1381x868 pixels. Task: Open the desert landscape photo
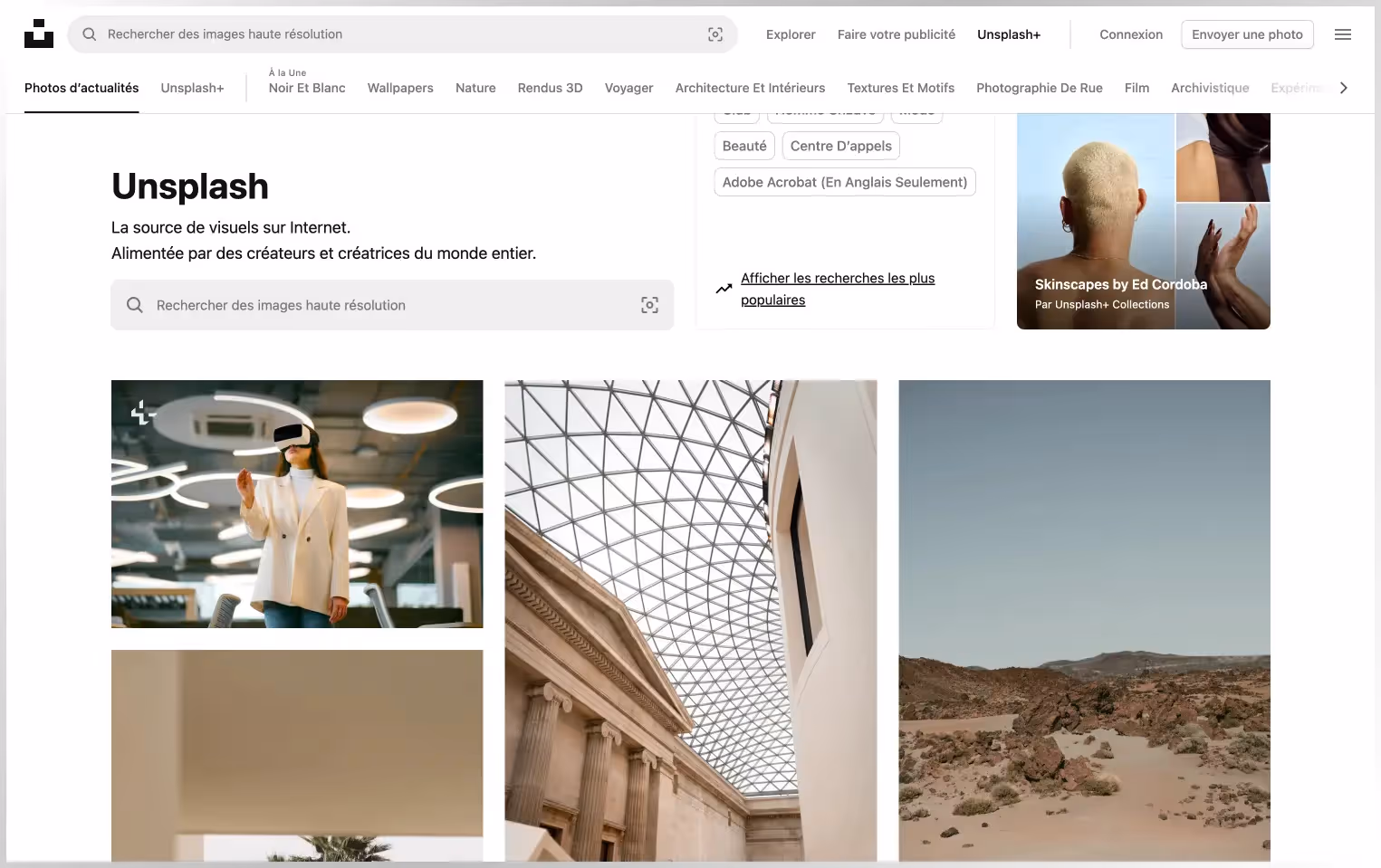pos(1084,621)
